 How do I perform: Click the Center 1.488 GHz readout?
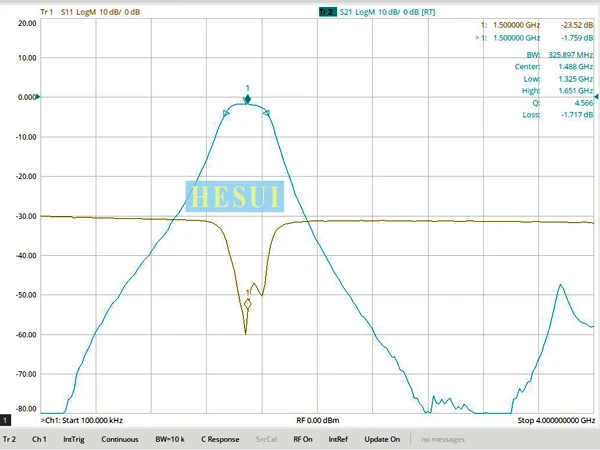[x=554, y=67]
